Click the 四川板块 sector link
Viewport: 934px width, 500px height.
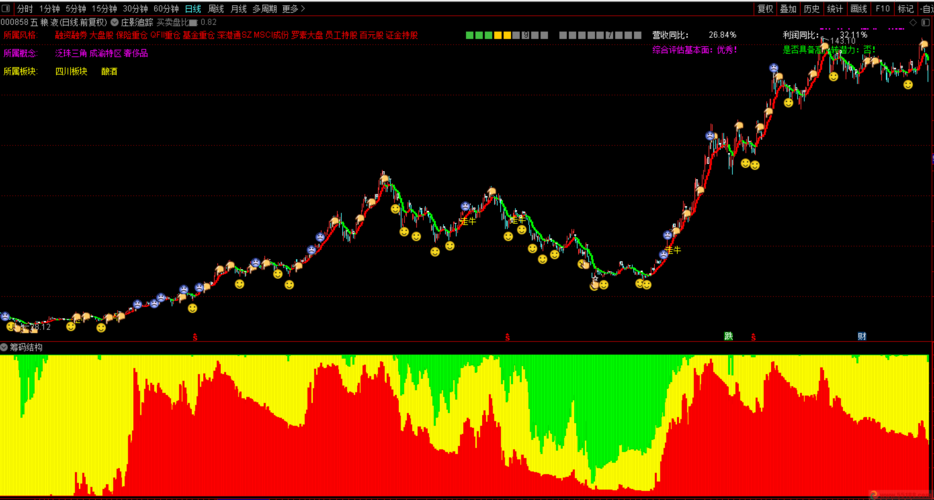pos(71,71)
